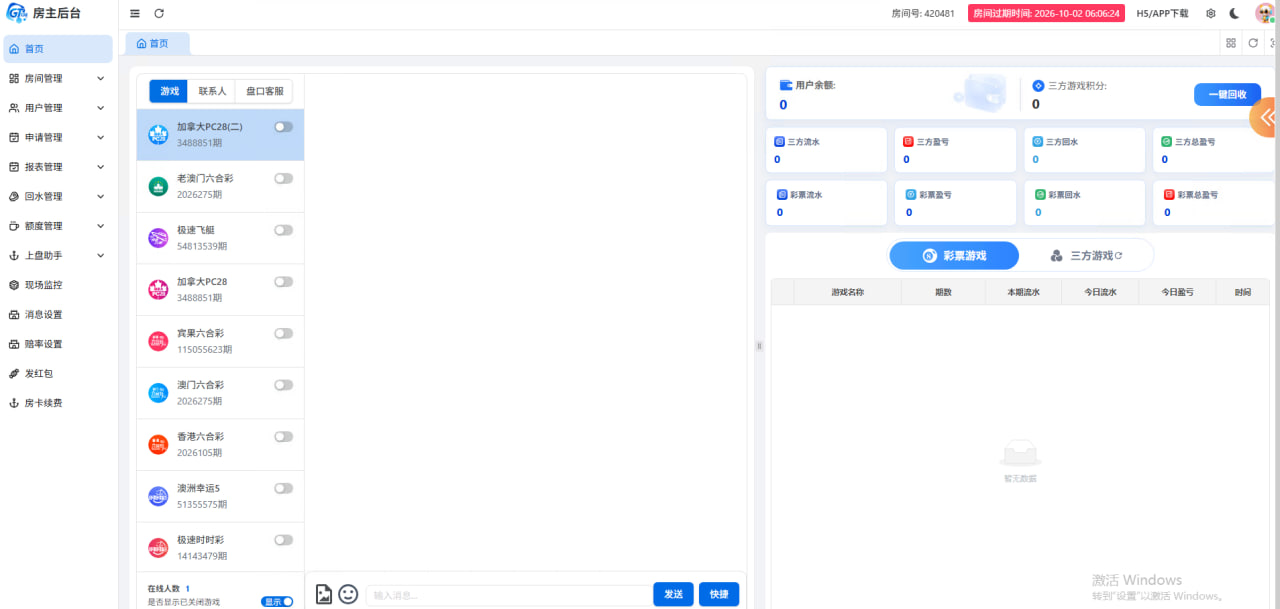Click the splitter handle between the panels
Screen dimensions: 1280x609
point(759,346)
